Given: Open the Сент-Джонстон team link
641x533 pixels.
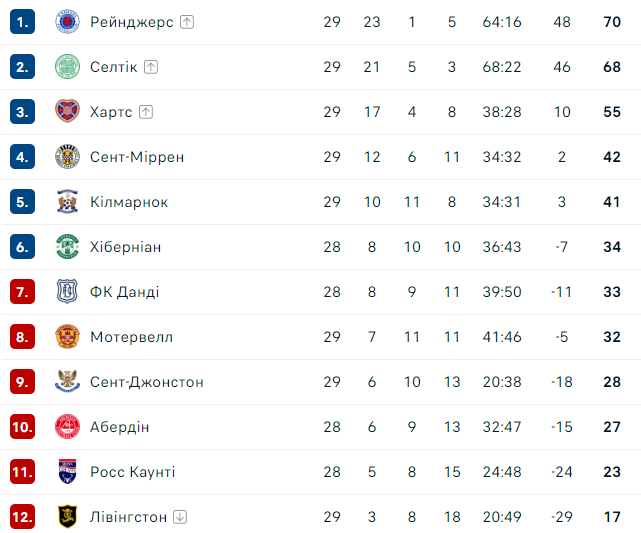Looking at the screenshot, I should coord(146,382).
